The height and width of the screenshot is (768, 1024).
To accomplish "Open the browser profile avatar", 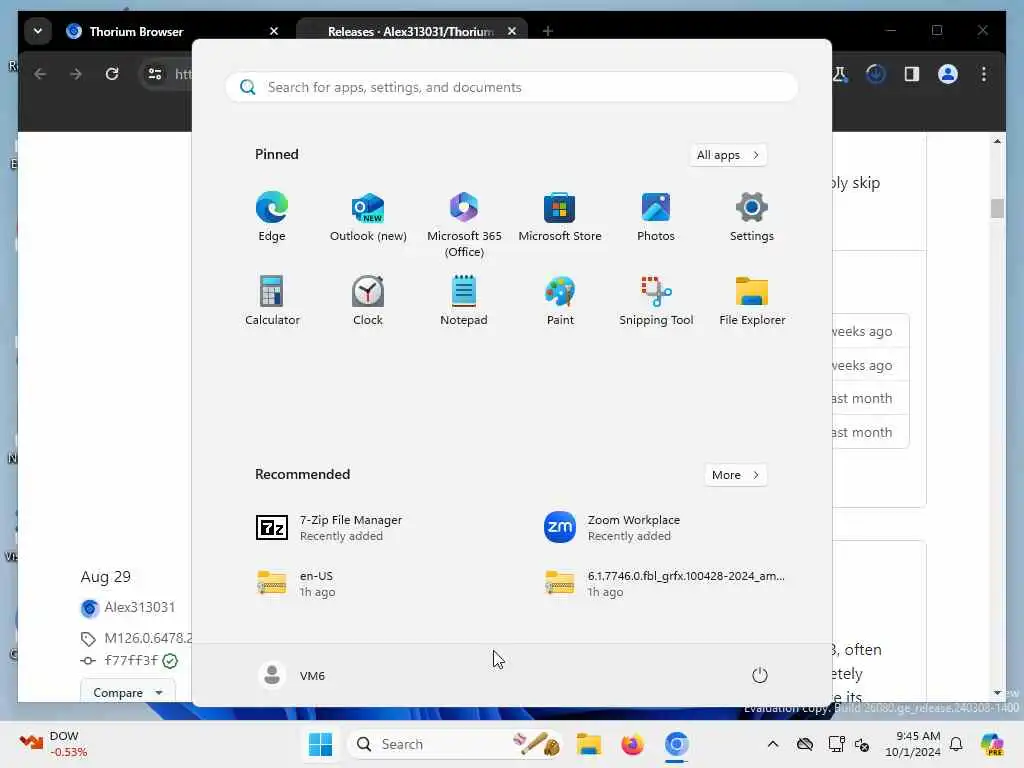I will click(x=948, y=74).
